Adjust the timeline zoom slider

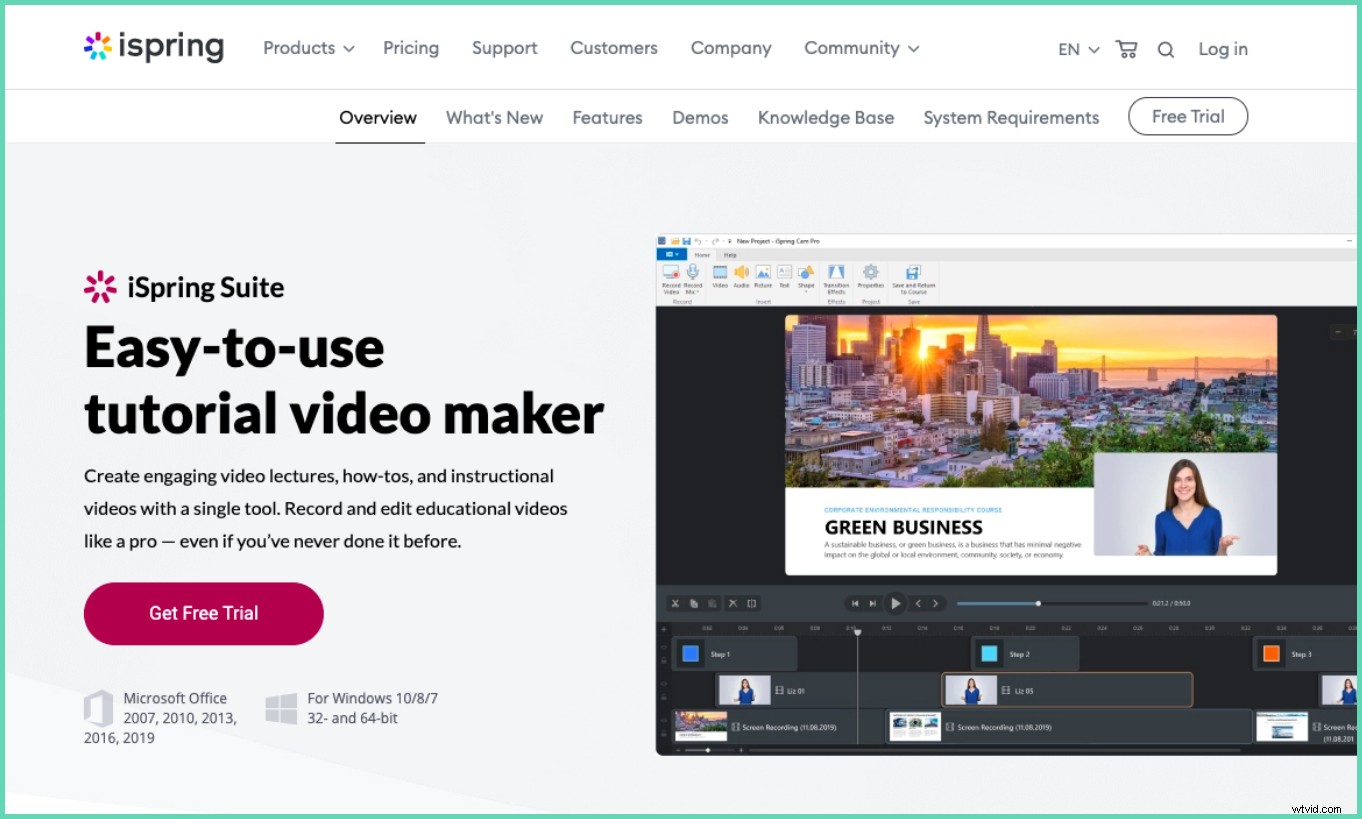[x=1038, y=603]
